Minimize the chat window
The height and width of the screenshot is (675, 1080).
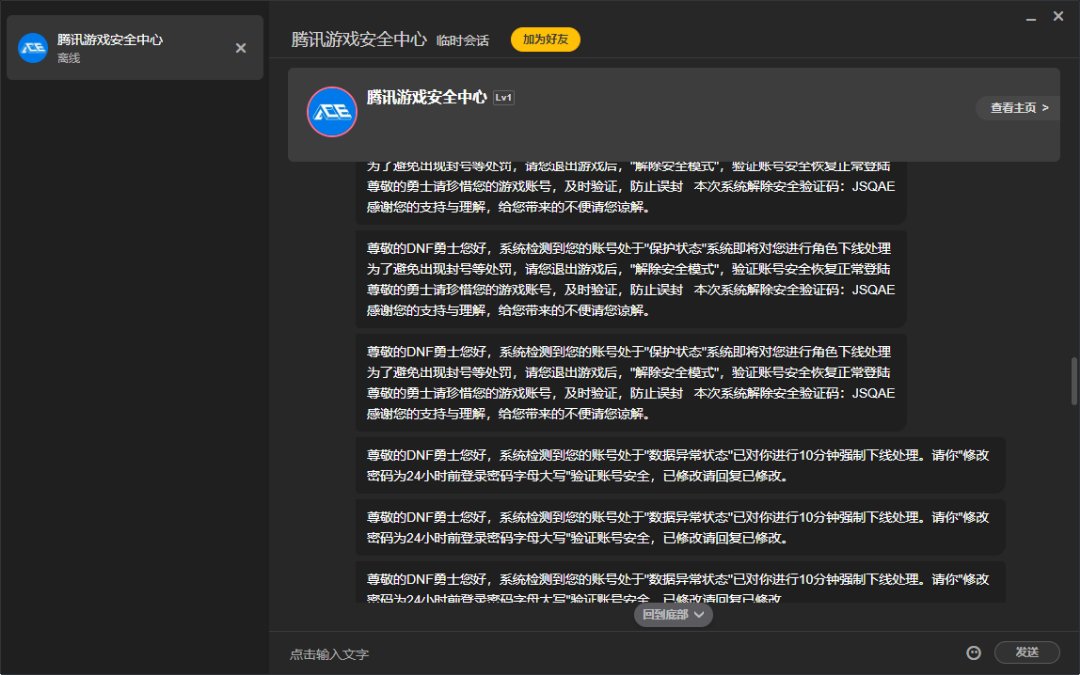tap(1031, 17)
